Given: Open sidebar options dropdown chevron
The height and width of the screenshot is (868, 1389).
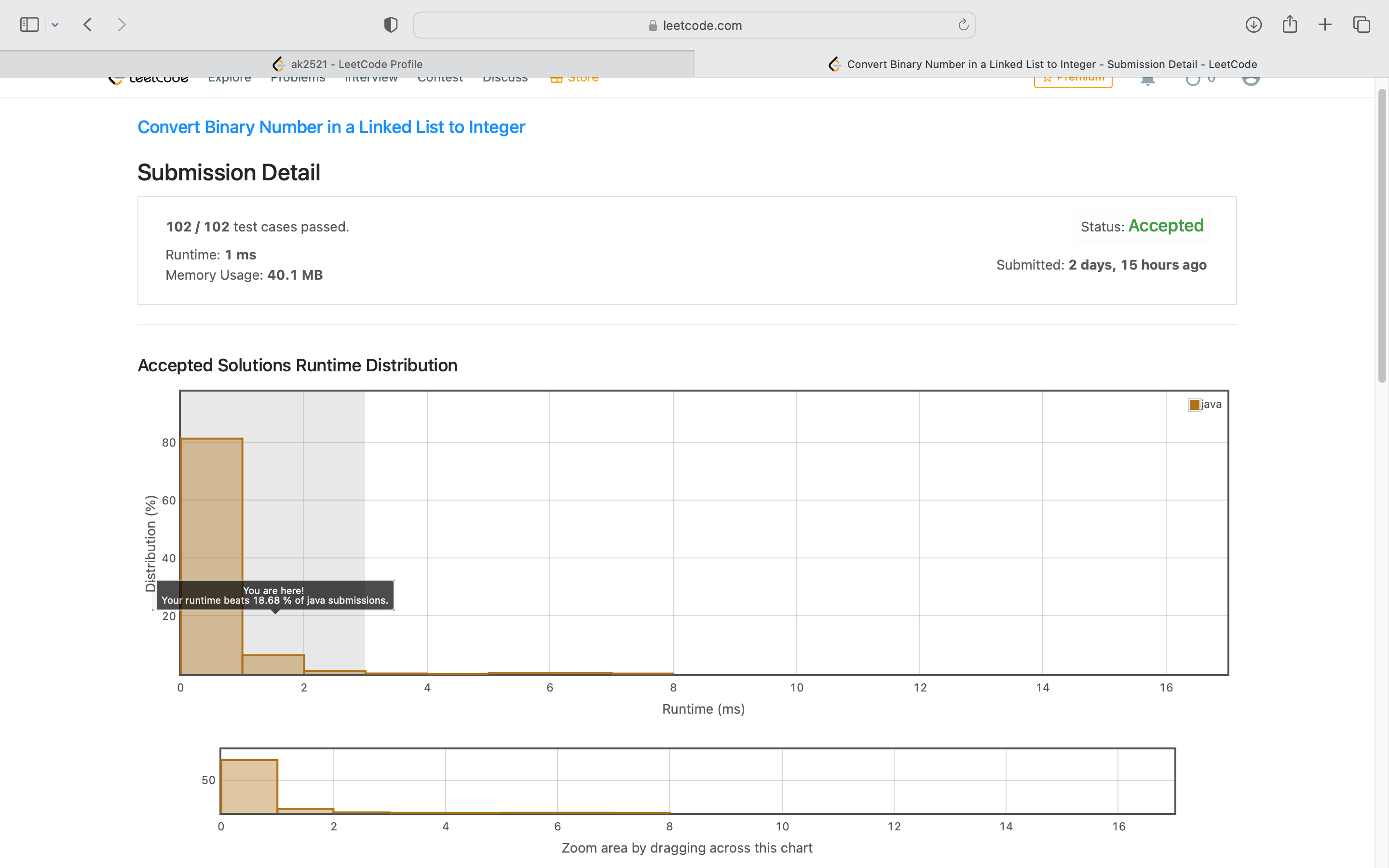Looking at the screenshot, I should tap(55, 25).
